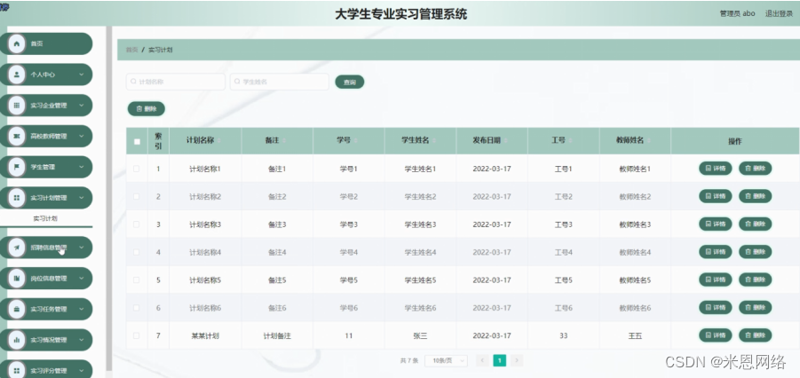
Task: Check the row checkbox for 计划名称2
Action: [x=136, y=196]
